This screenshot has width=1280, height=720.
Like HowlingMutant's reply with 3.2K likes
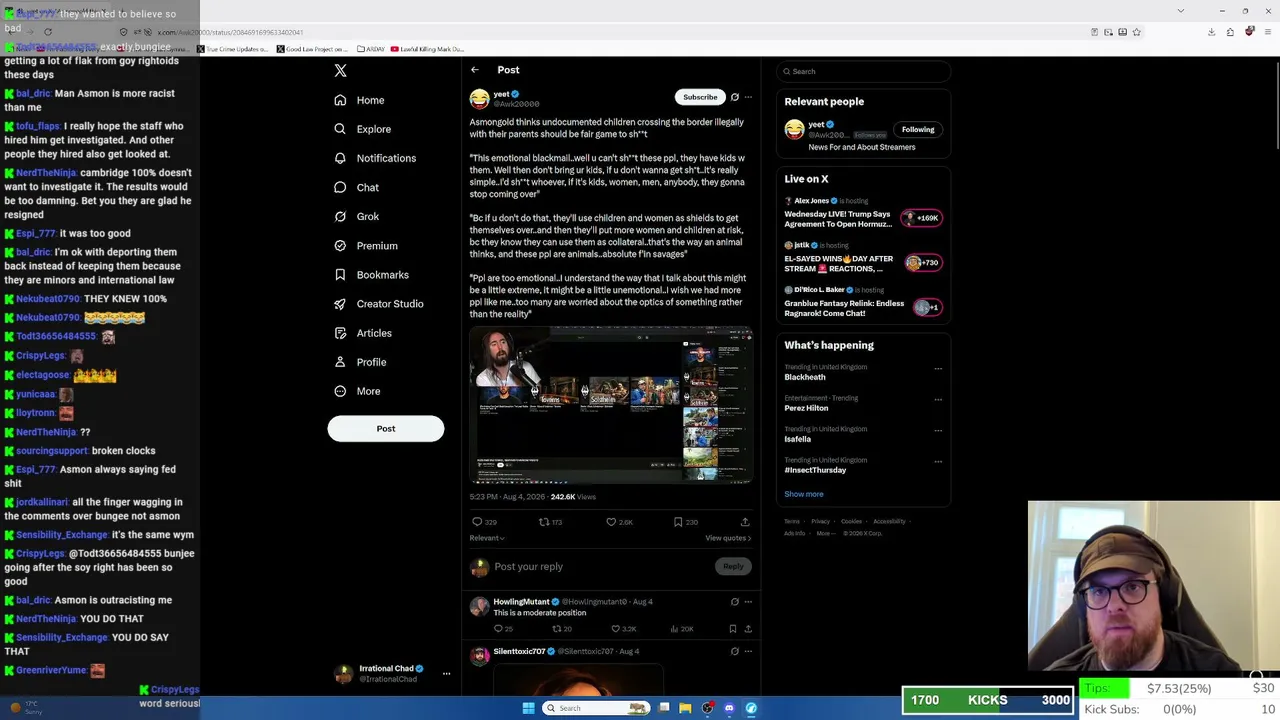pyautogui.click(x=623, y=629)
